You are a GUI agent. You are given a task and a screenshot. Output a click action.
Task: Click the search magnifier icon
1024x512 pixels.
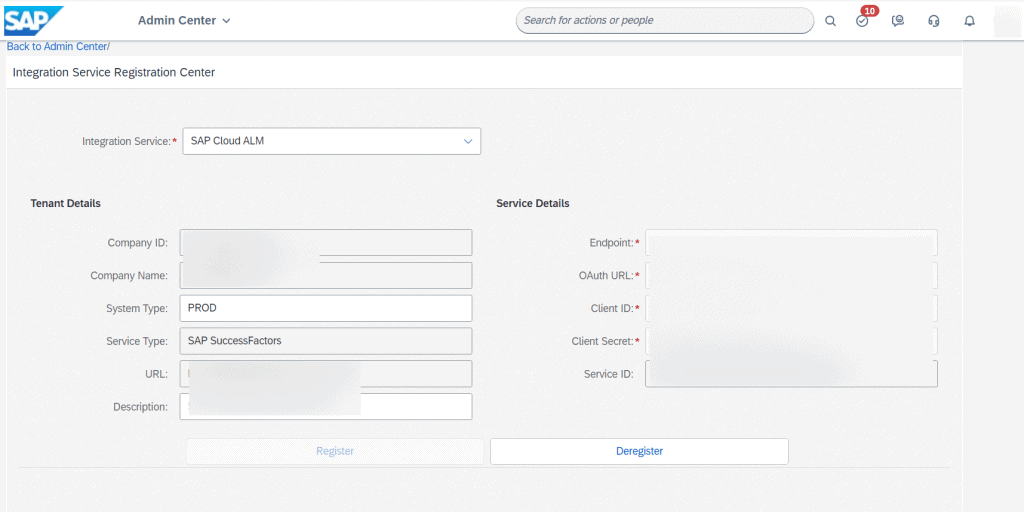[x=830, y=21]
